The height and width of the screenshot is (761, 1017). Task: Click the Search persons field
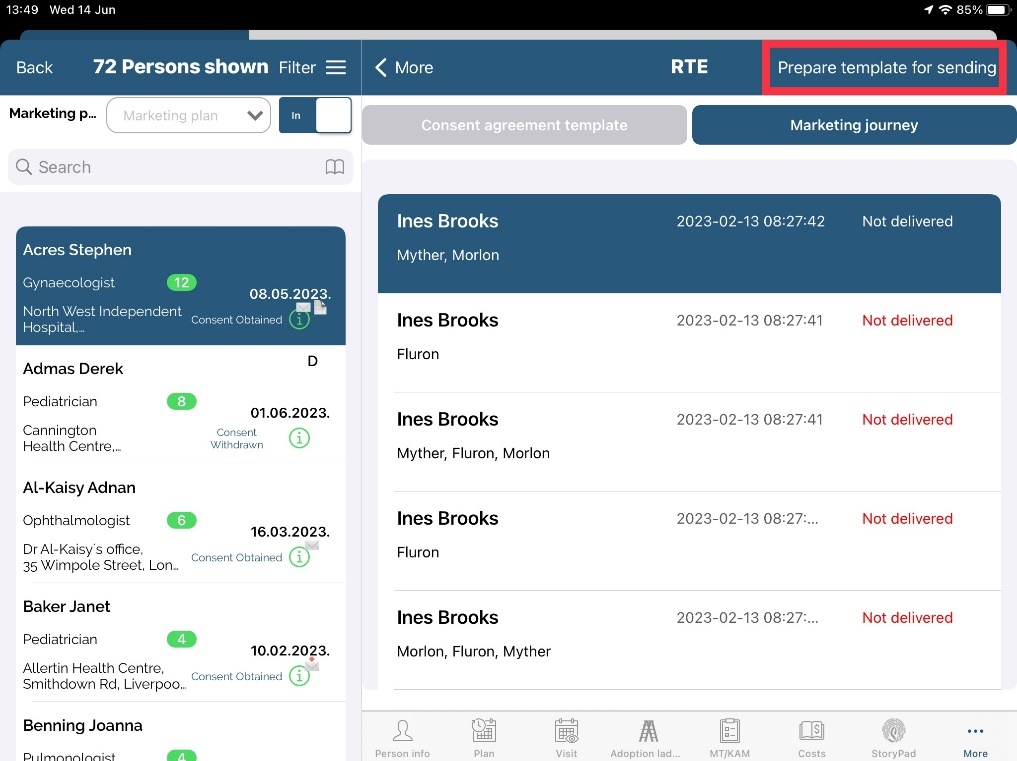pyautogui.click(x=170, y=167)
